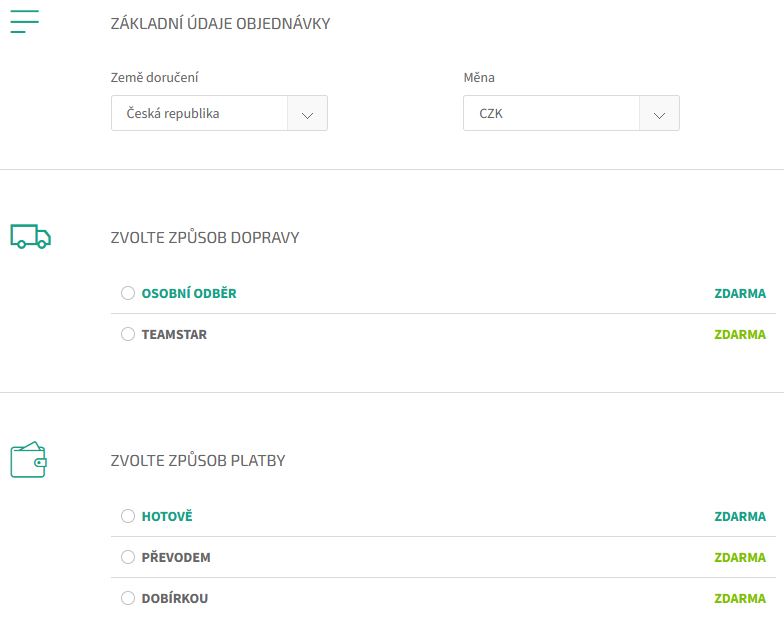Open the CZK currency selector

click(x=571, y=114)
